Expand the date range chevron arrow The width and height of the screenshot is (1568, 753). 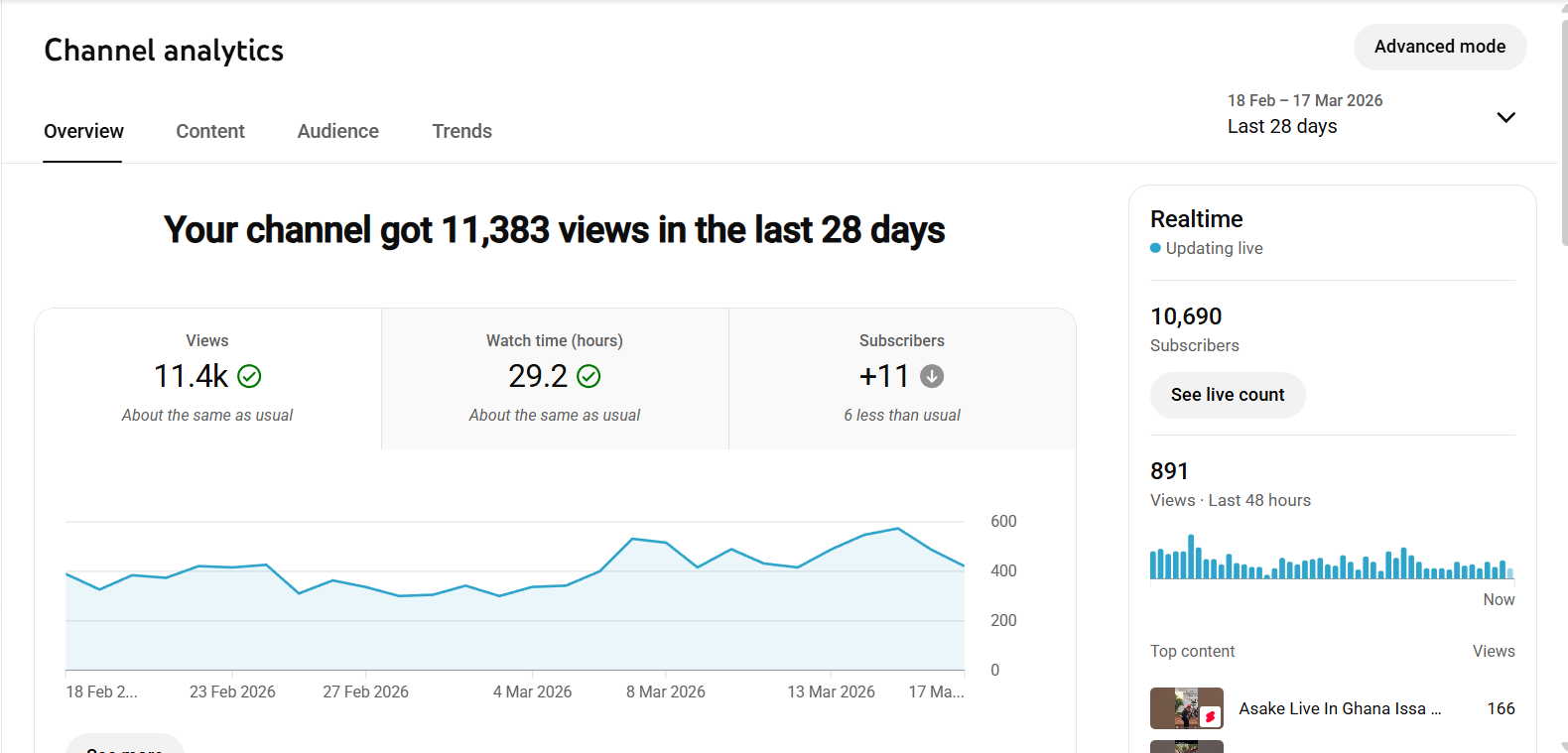(x=1505, y=117)
